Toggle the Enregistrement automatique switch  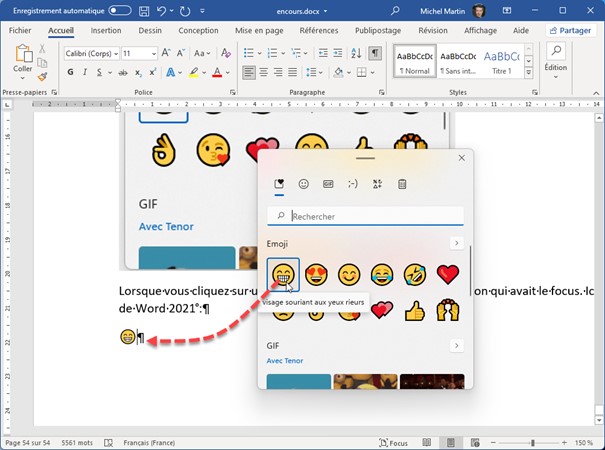point(119,10)
